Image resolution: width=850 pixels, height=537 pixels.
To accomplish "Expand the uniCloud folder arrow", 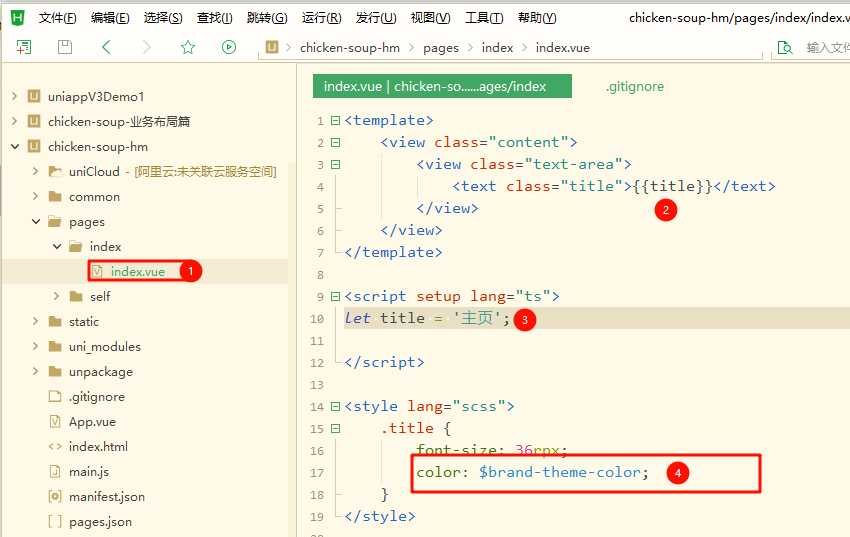I will (x=36, y=171).
